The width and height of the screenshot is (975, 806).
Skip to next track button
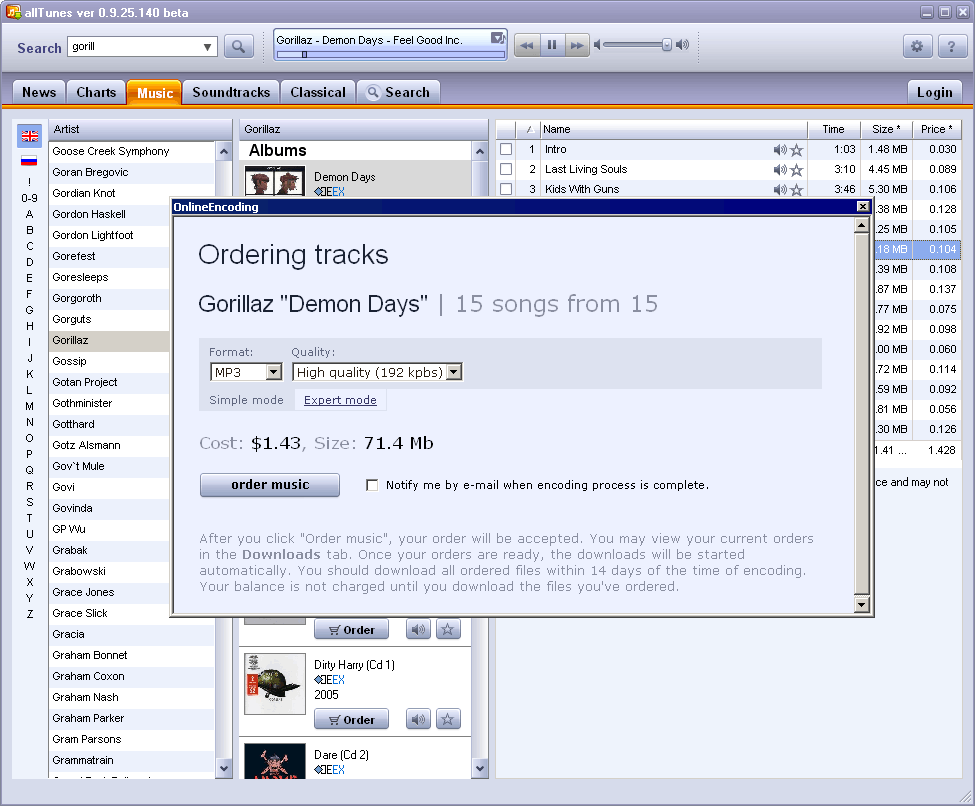click(577, 45)
